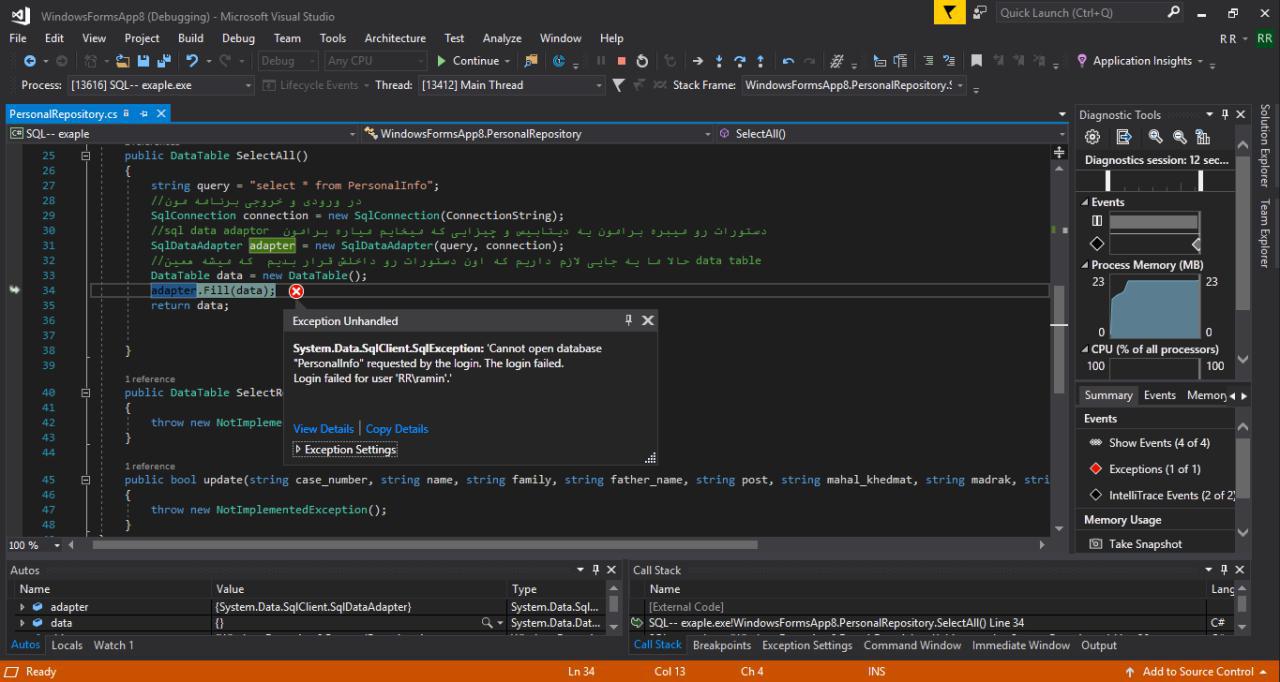Expand the Exception Settings section
This screenshot has height=682, width=1280.
click(x=298, y=450)
